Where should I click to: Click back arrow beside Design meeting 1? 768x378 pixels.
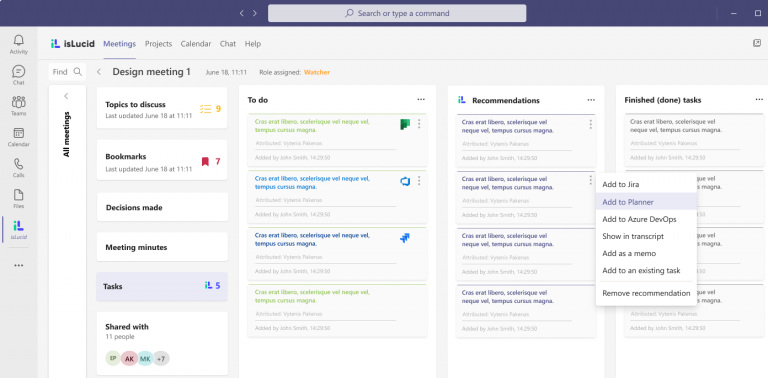click(x=99, y=72)
